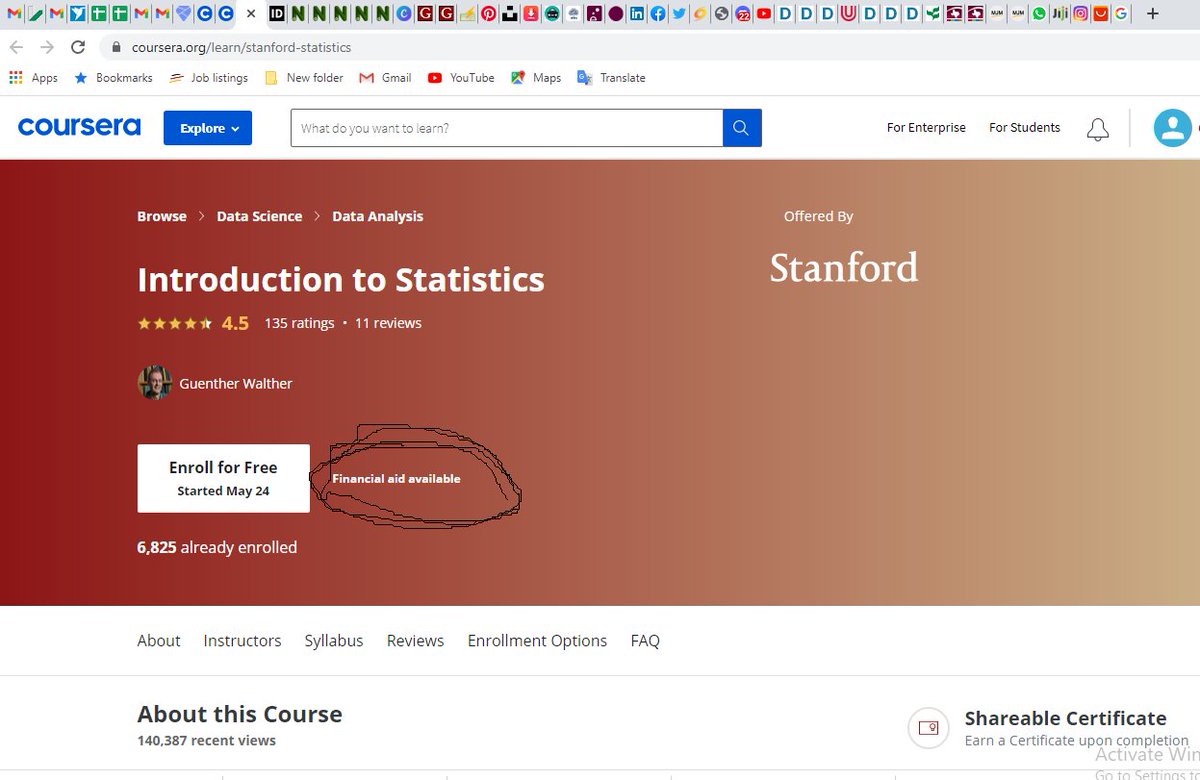Screen dimensions: 1200x780
Task: Click Guenther Walther's profile photo
Action: (x=154, y=383)
